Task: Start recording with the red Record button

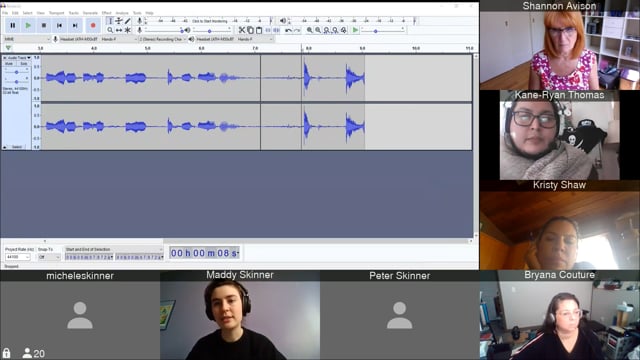Action: point(93,25)
